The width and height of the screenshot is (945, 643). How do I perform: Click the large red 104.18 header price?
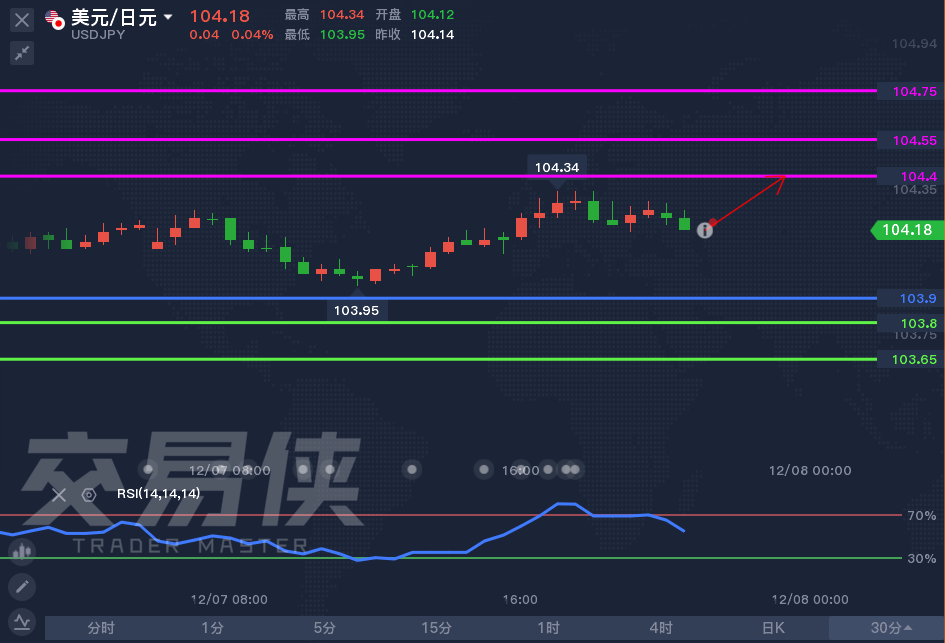click(219, 16)
